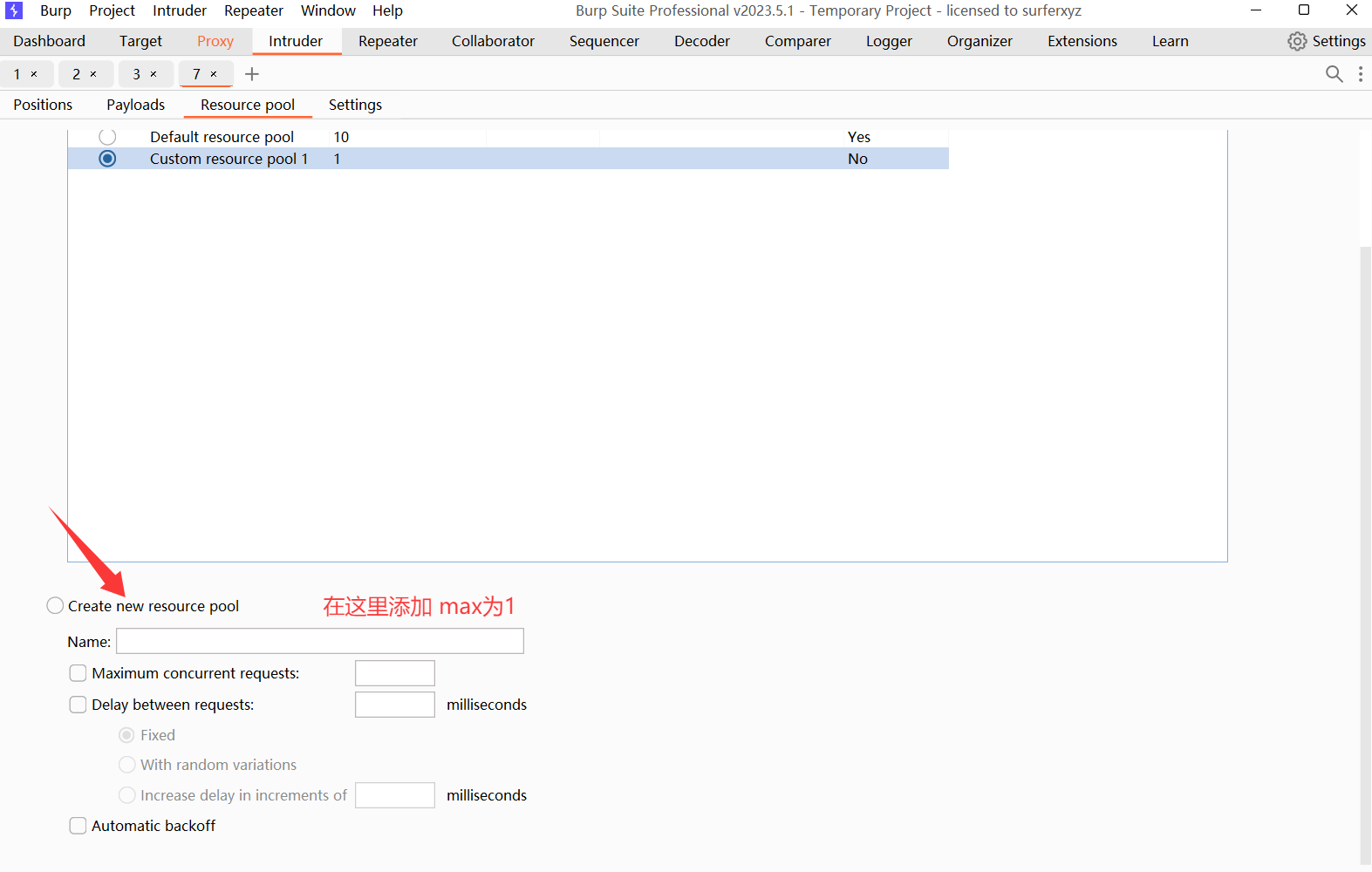Open the Positions sub-tab
Screen dimensions: 1372x872
[43, 105]
